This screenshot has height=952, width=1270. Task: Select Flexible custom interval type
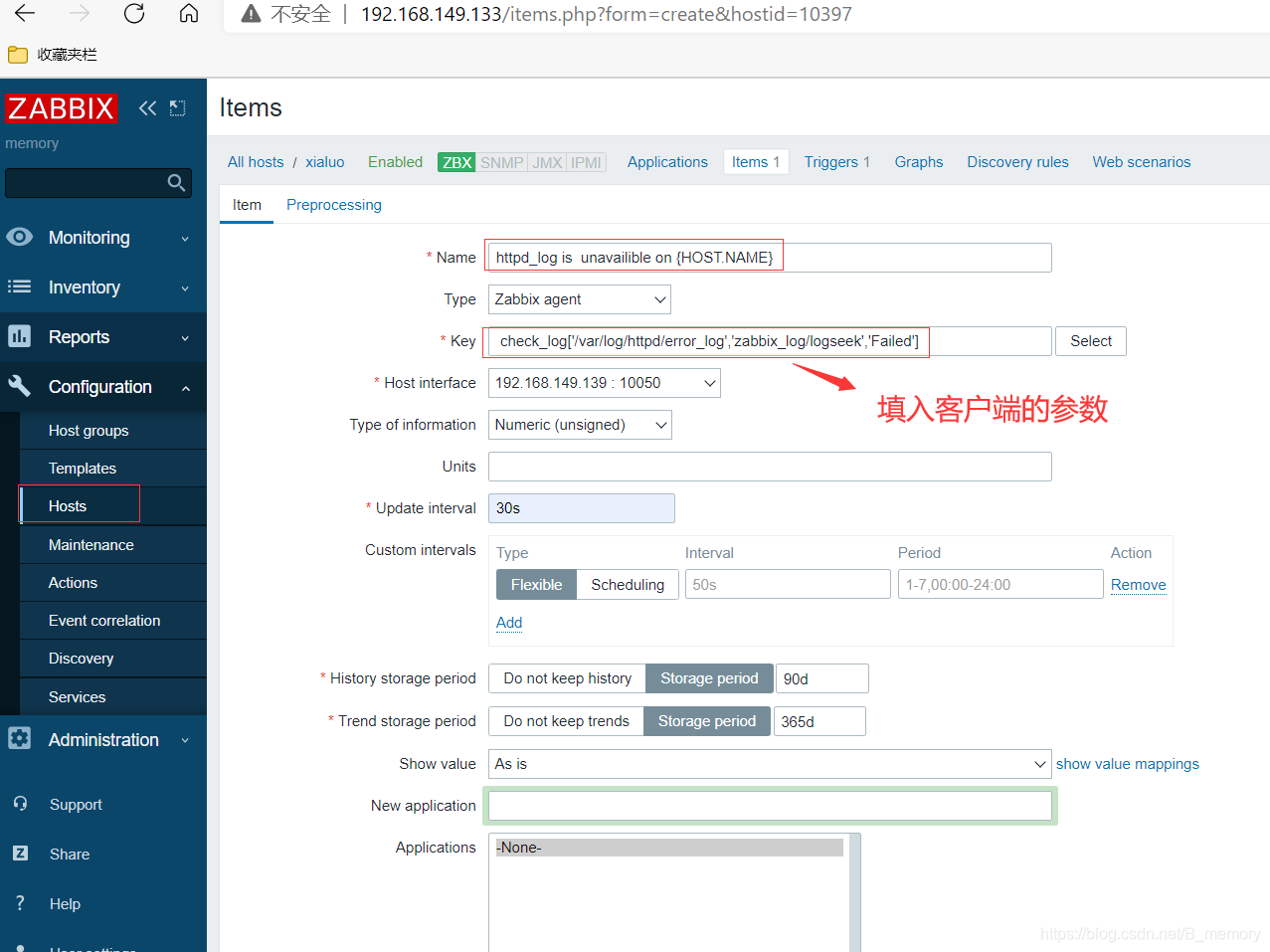tap(536, 585)
